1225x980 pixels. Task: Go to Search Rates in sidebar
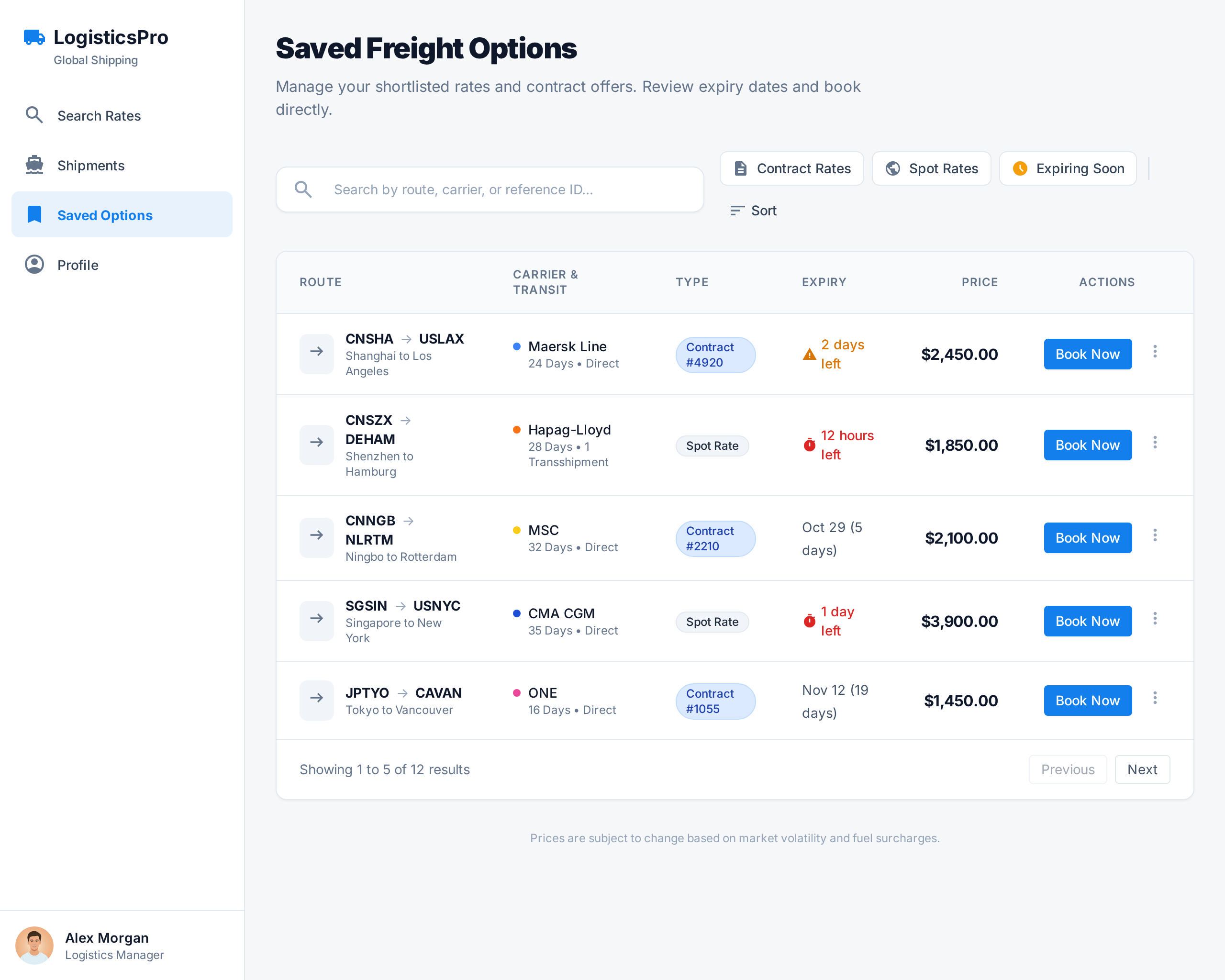[99, 116]
